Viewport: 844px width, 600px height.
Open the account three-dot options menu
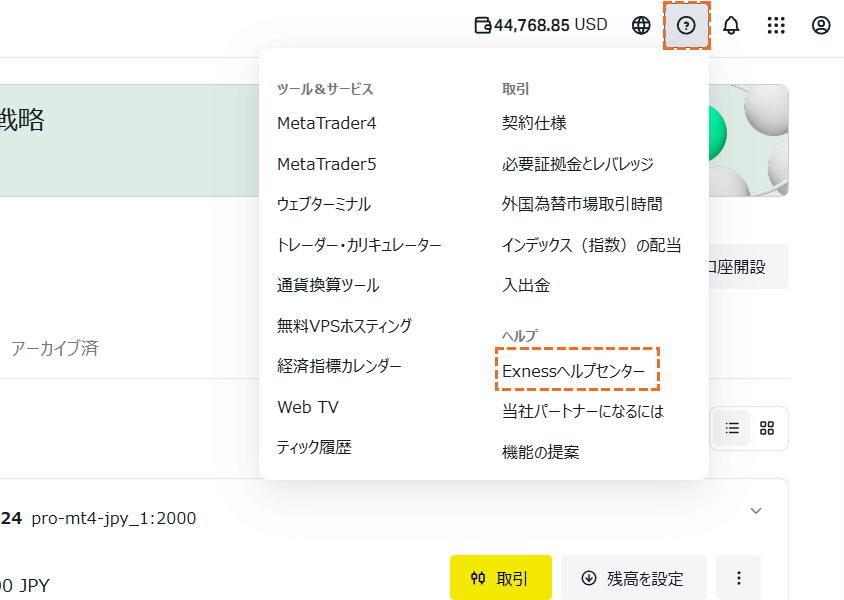point(739,578)
